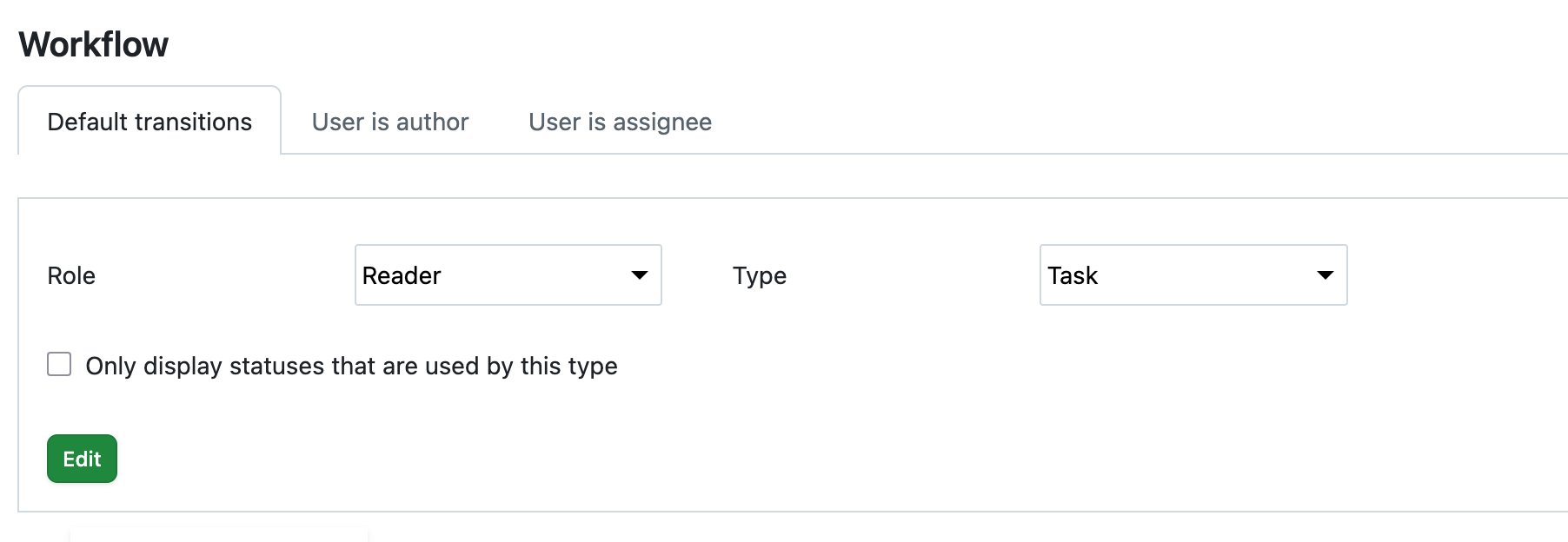This screenshot has width=1568, height=542.
Task: Click the Role dropdown arrow
Action: point(640,275)
